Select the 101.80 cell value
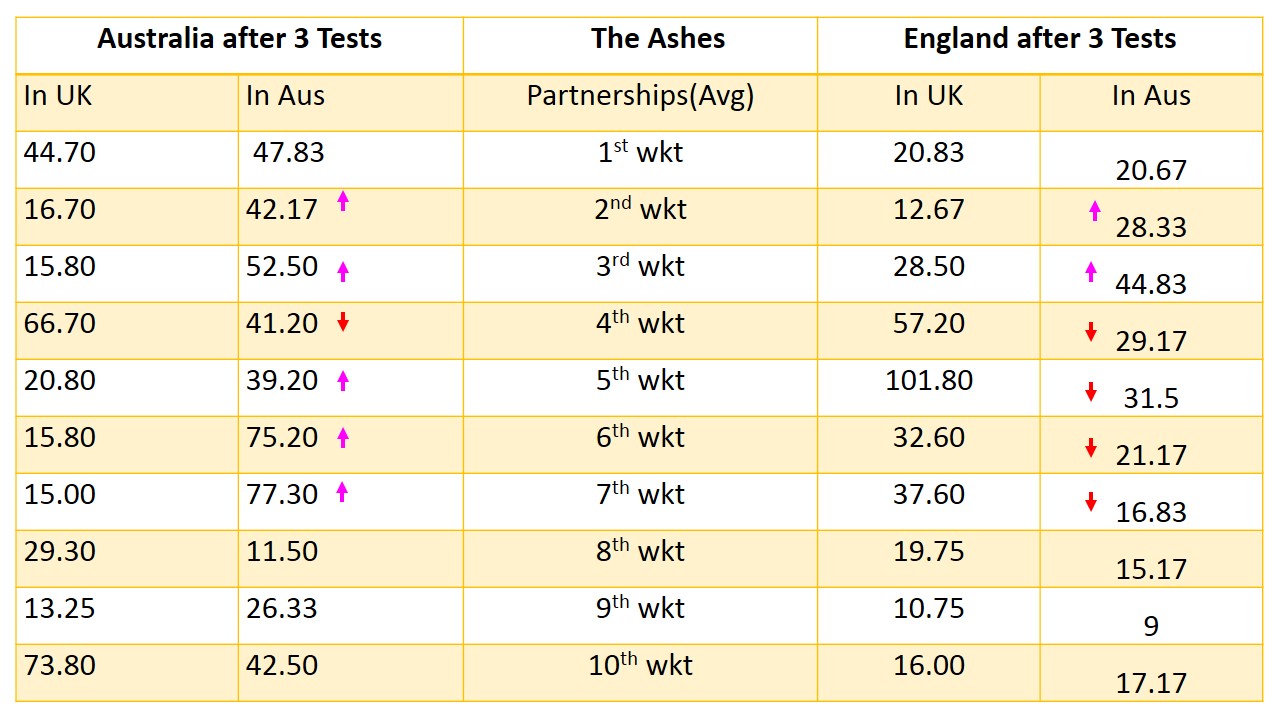 929,381
